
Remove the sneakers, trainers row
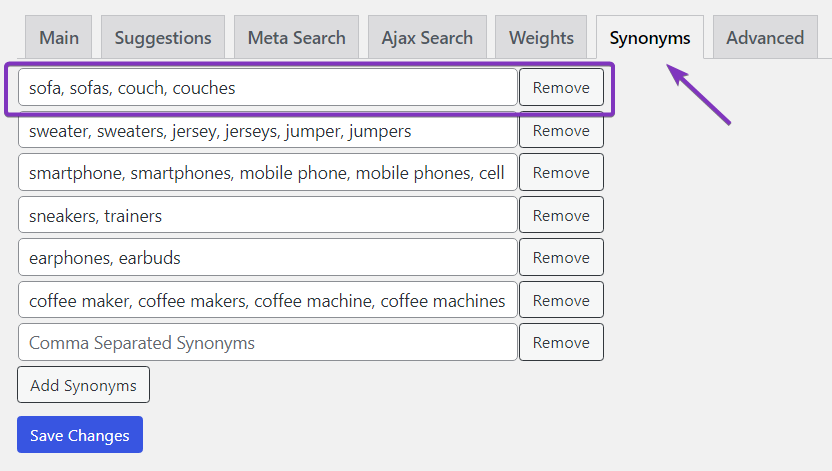coord(561,215)
